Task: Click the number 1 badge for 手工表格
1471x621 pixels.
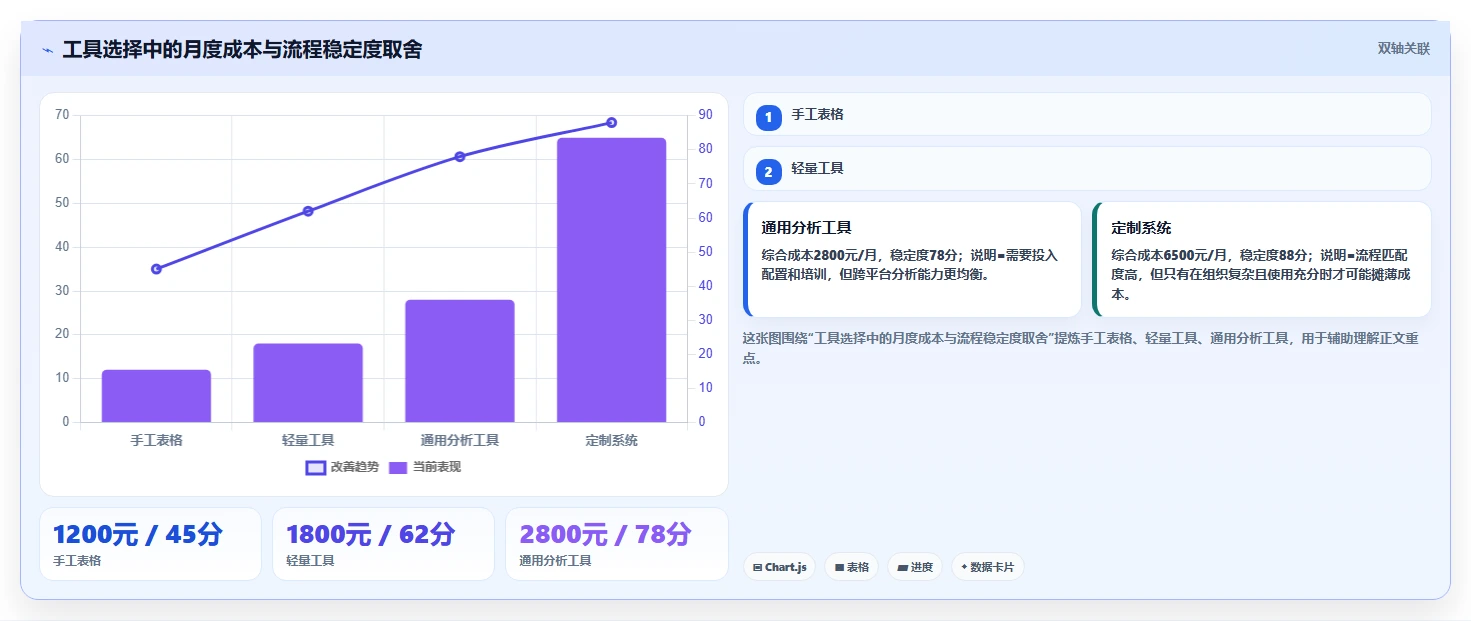Action: click(x=768, y=118)
